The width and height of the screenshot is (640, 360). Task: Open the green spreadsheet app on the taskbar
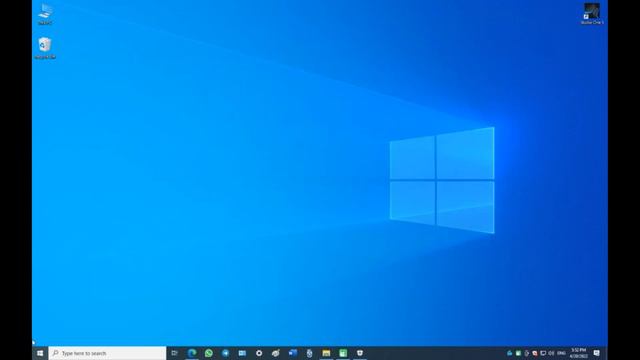coord(343,353)
